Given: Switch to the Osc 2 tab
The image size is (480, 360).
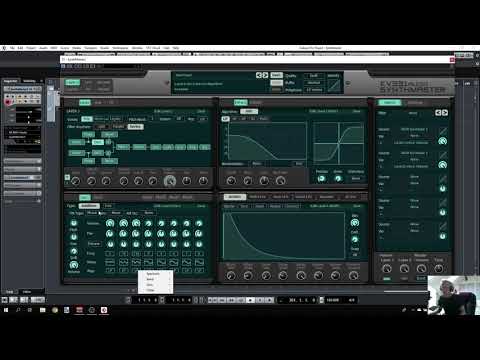Looking at the screenshot, I should click(x=97, y=197).
